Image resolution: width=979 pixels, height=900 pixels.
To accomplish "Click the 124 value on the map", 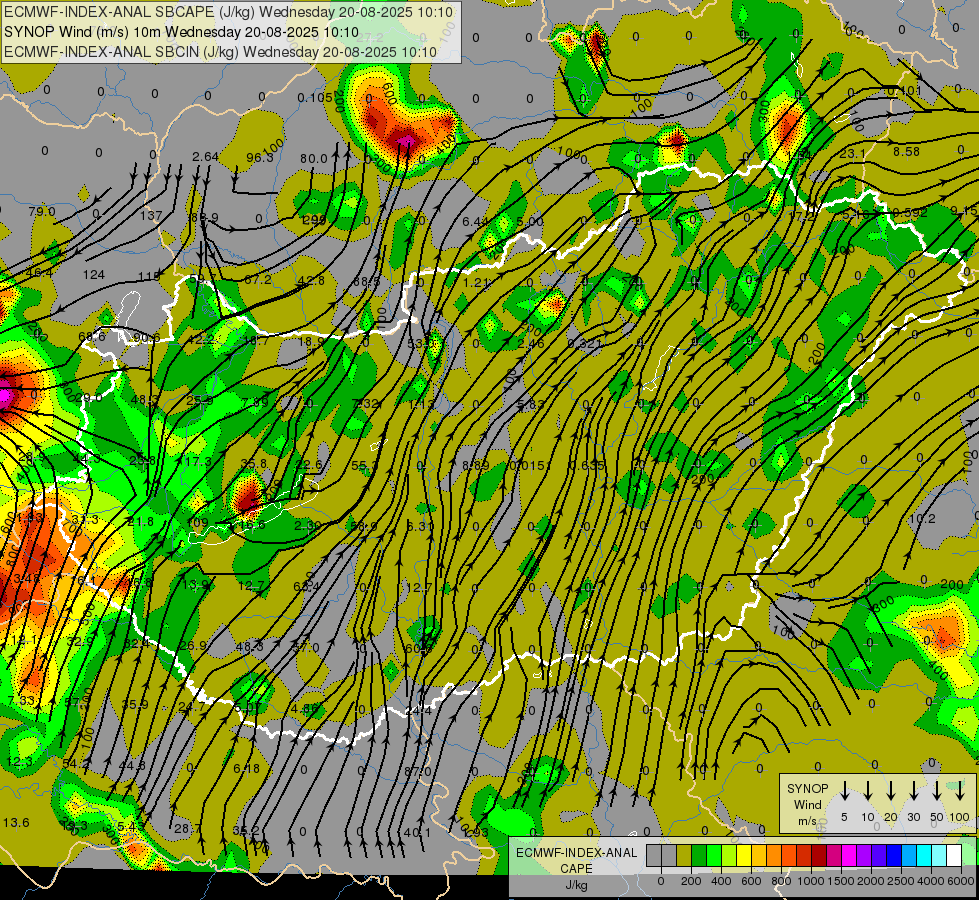I will [x=94, y=274].
